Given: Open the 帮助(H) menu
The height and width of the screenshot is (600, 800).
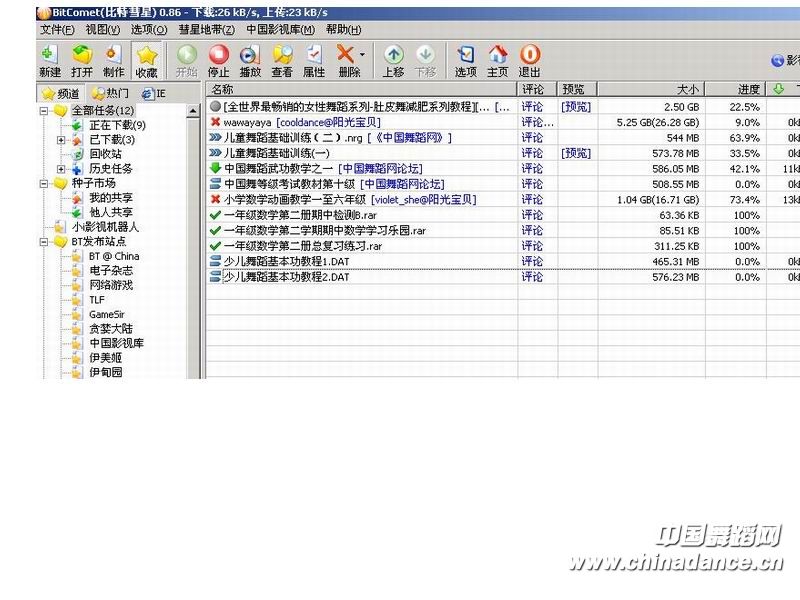Looking at the screenshot, I should tap(343, 29).
